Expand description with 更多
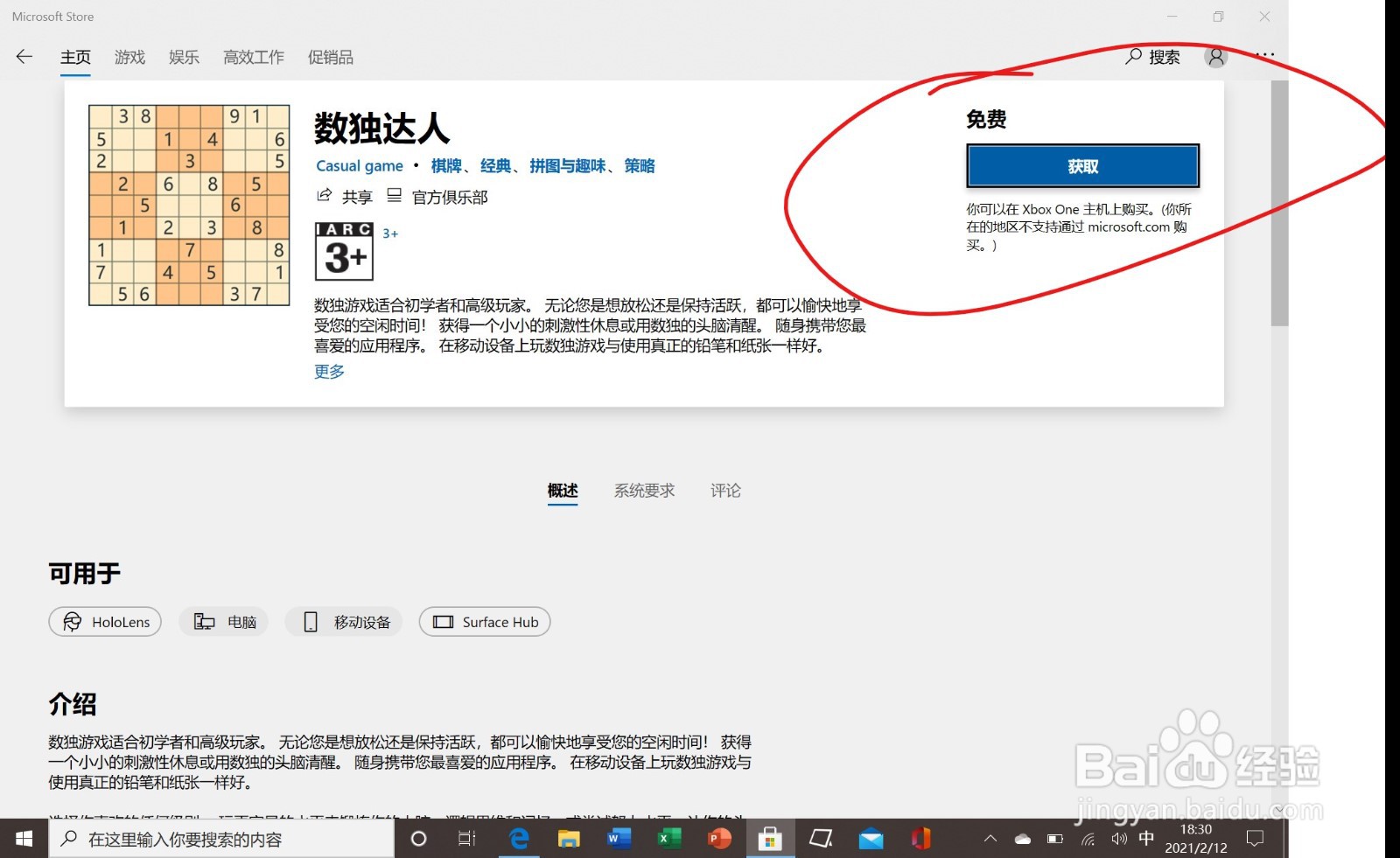This screenshot has width=1400, height=858. 329,372
